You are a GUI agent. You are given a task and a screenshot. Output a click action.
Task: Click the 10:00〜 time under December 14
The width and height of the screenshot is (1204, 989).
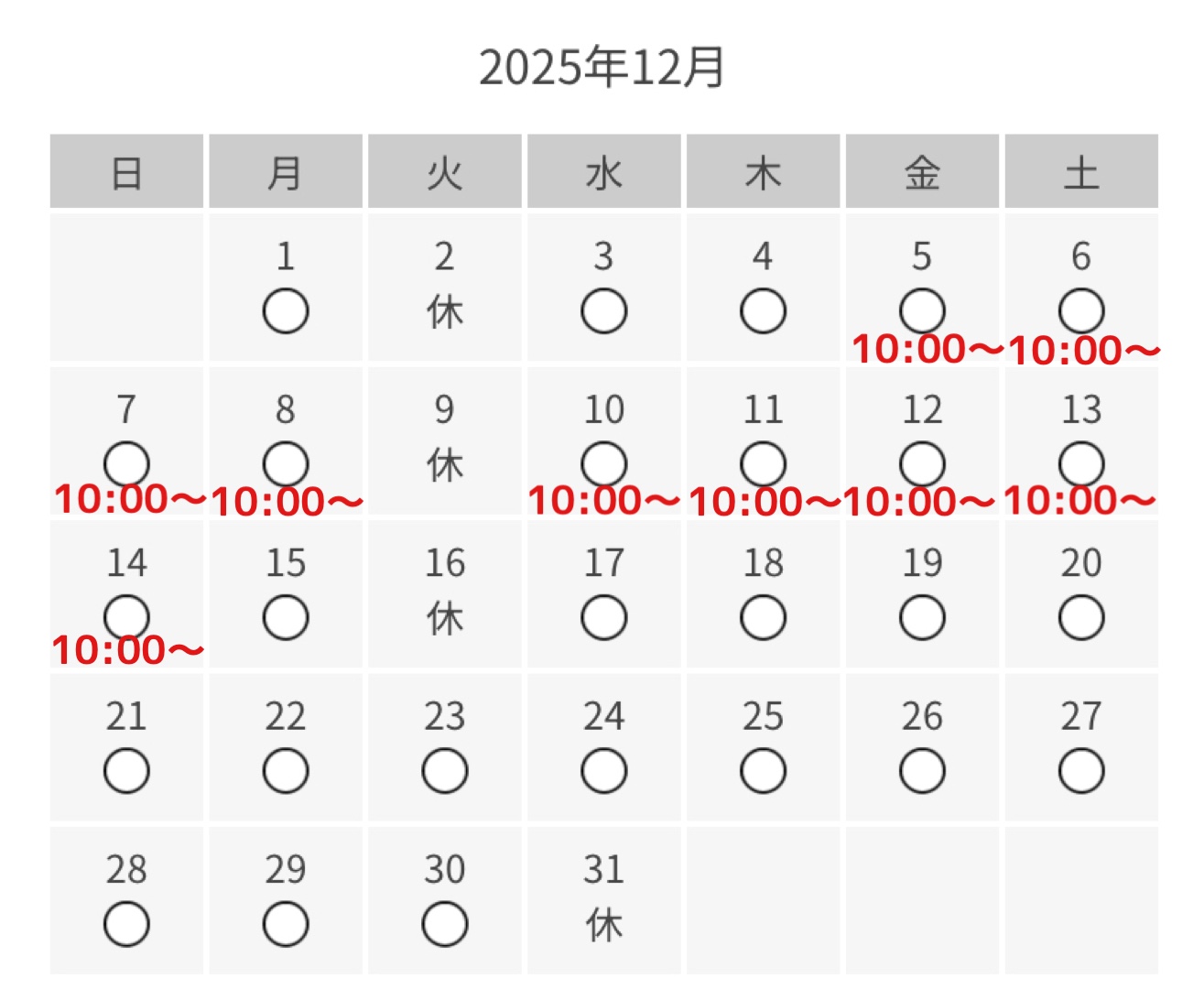tap(126, 650)
